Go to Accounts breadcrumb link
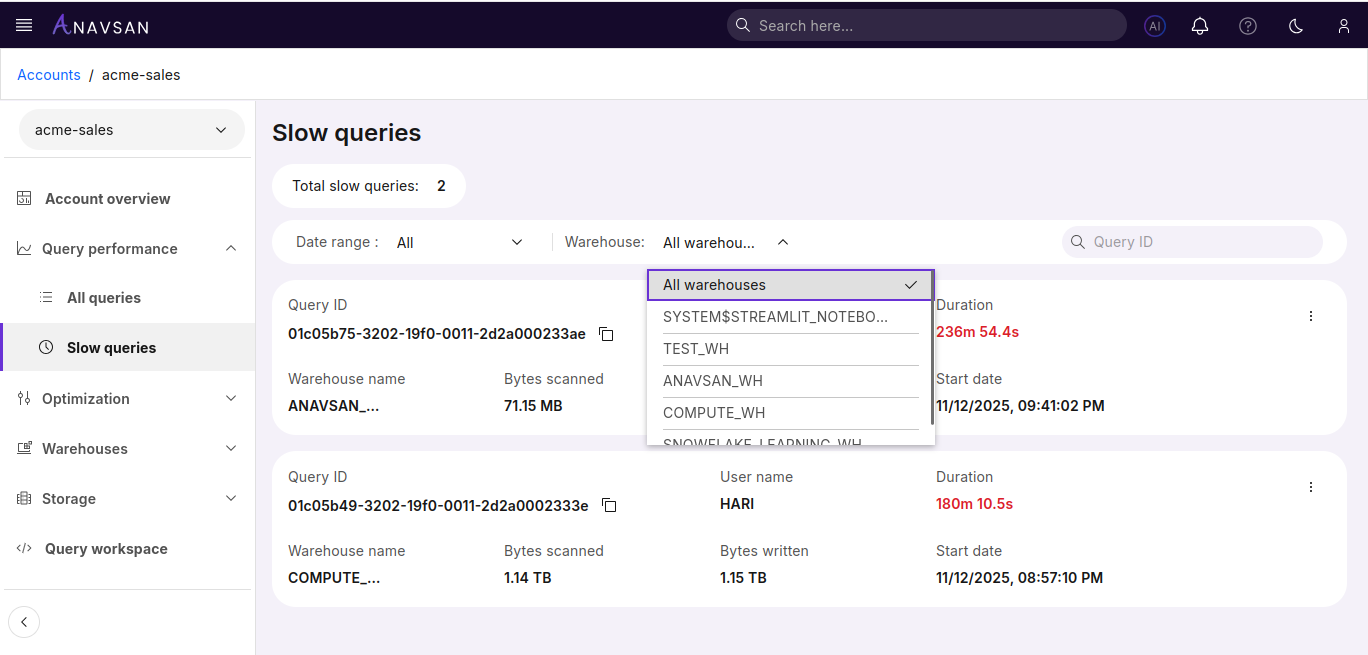 [x=49, y=75]
